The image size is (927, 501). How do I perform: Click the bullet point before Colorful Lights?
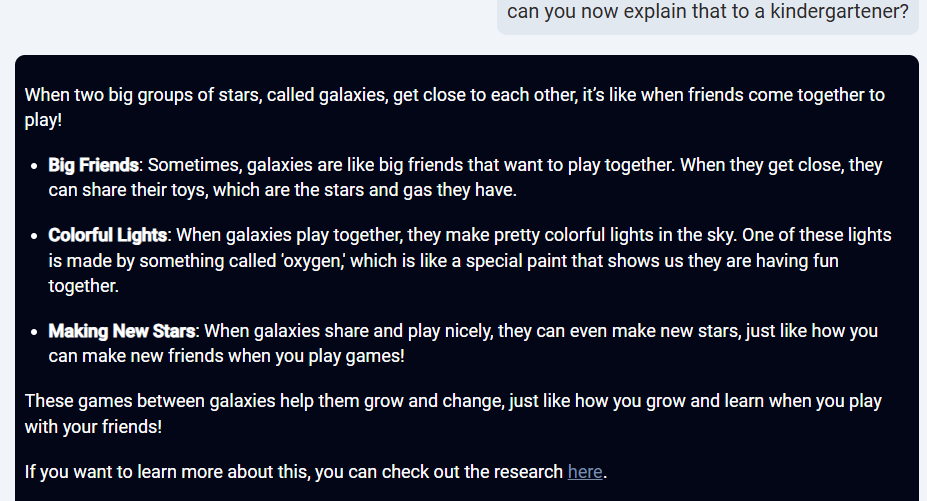(x=34, y=237)
